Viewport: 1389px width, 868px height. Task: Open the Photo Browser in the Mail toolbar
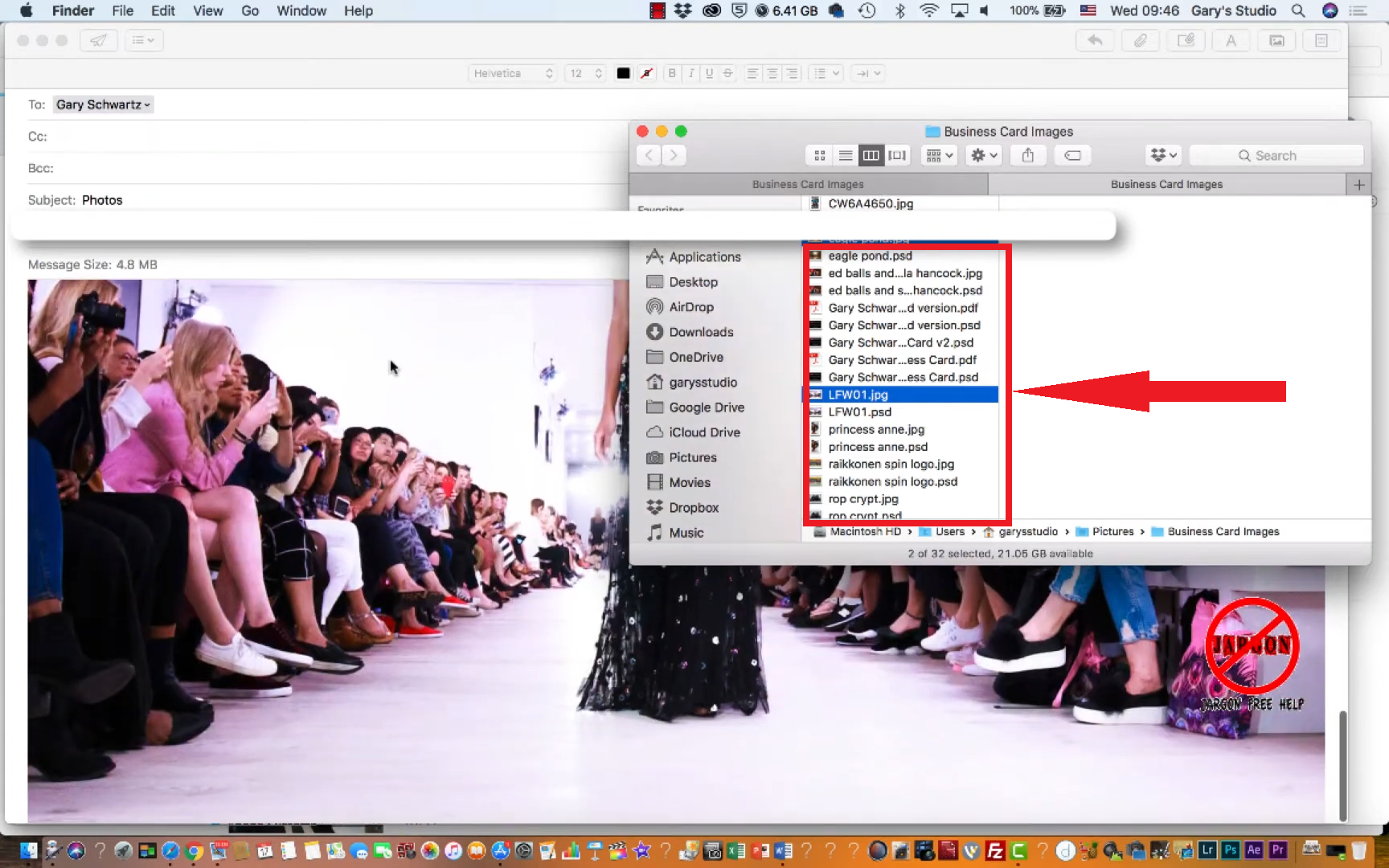1276,40
